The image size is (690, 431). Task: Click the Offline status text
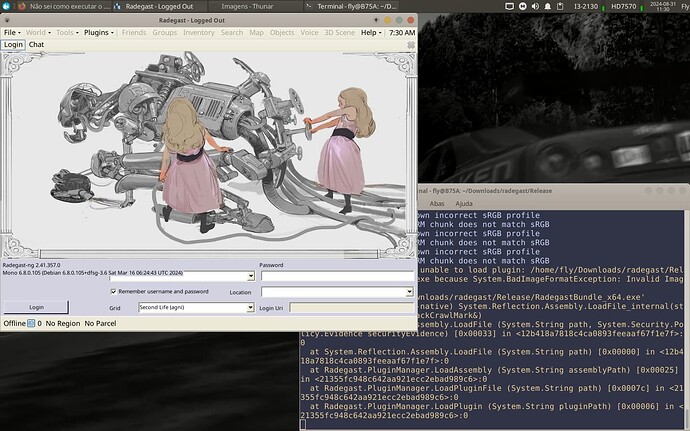pos(14,323)
